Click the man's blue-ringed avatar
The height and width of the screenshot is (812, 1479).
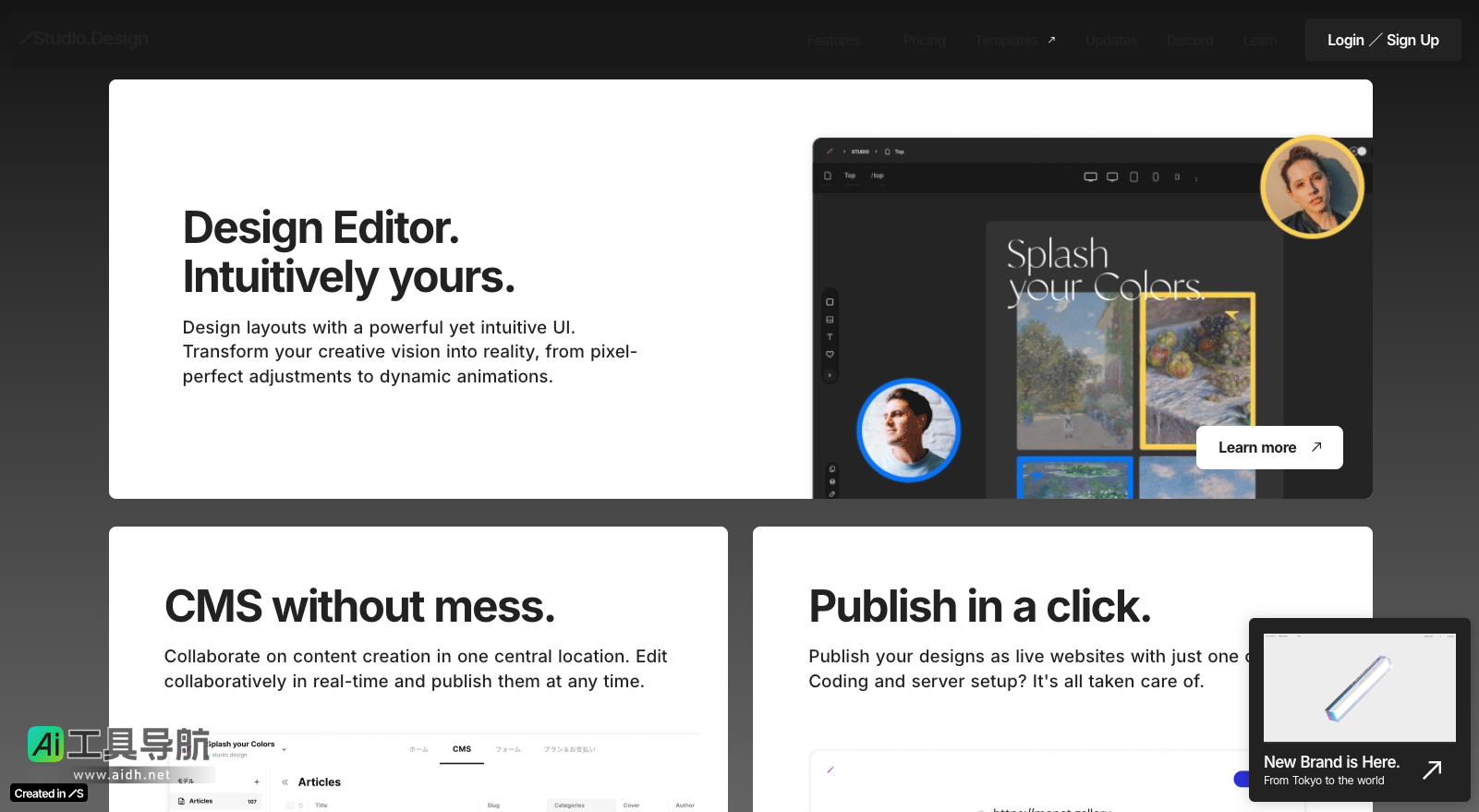909,430
